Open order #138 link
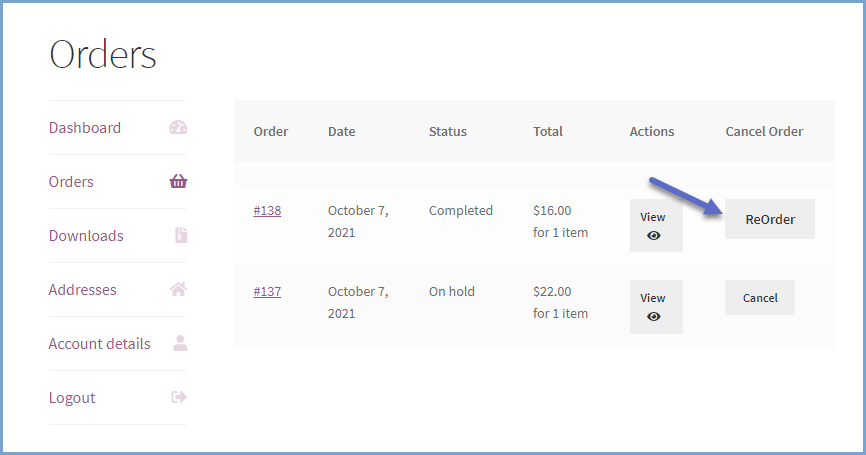 click(267, 210)
